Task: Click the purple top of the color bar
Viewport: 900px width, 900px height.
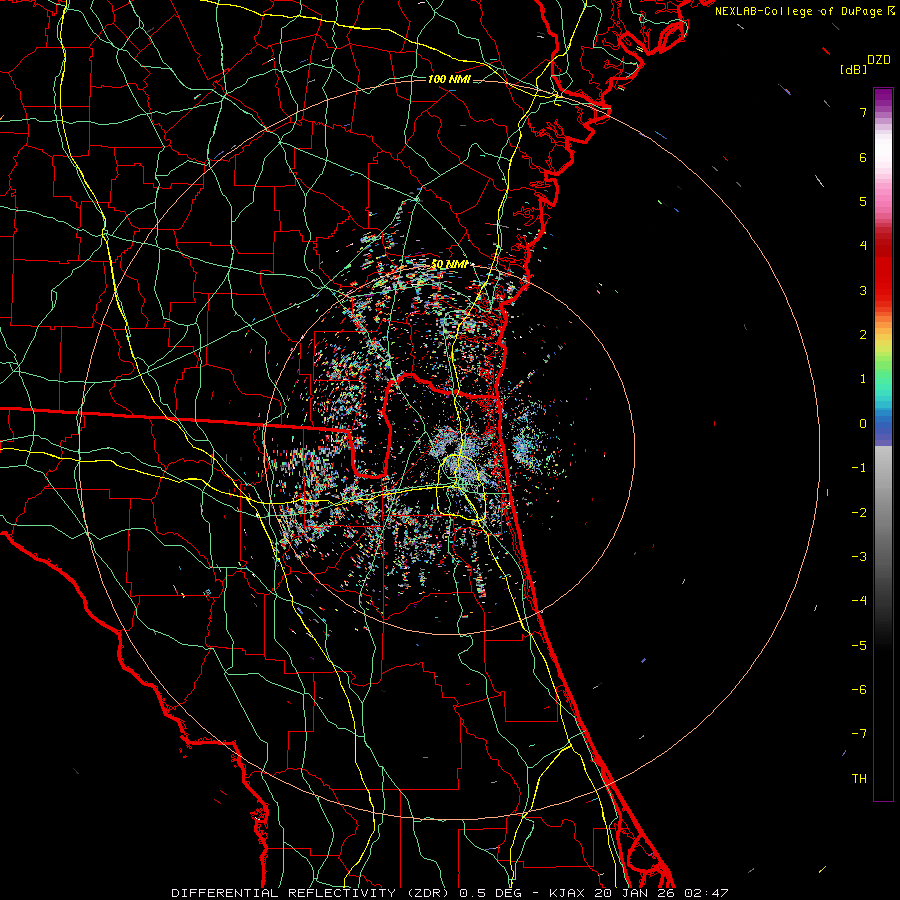Action: [x=883, y=98]
